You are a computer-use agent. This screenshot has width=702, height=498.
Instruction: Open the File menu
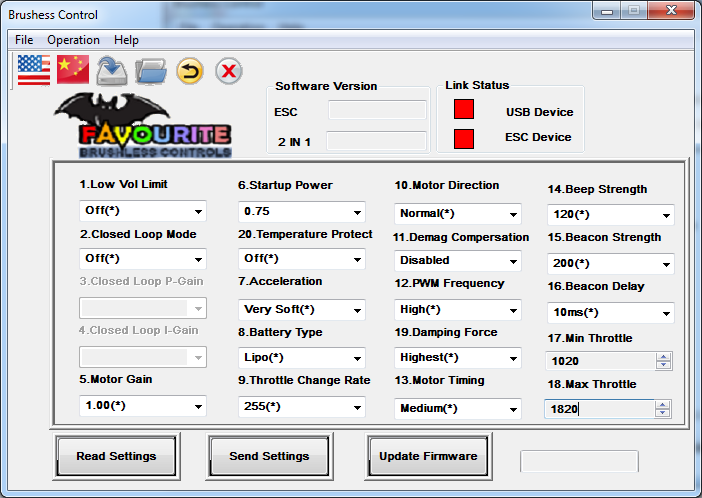(x=24, y=40)
